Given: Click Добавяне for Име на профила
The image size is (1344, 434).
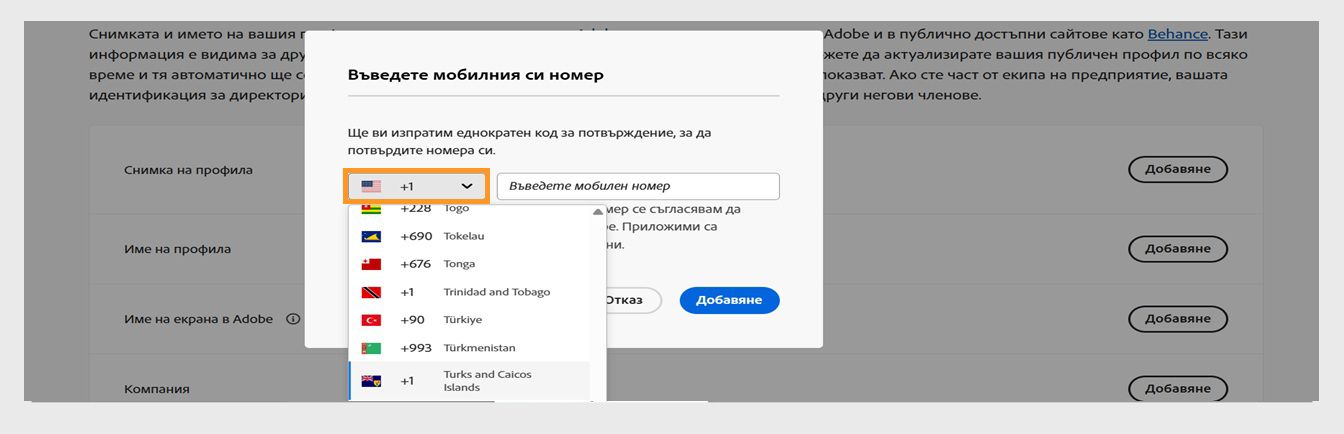Looking at the screenshot, I should coord(1178,249).
